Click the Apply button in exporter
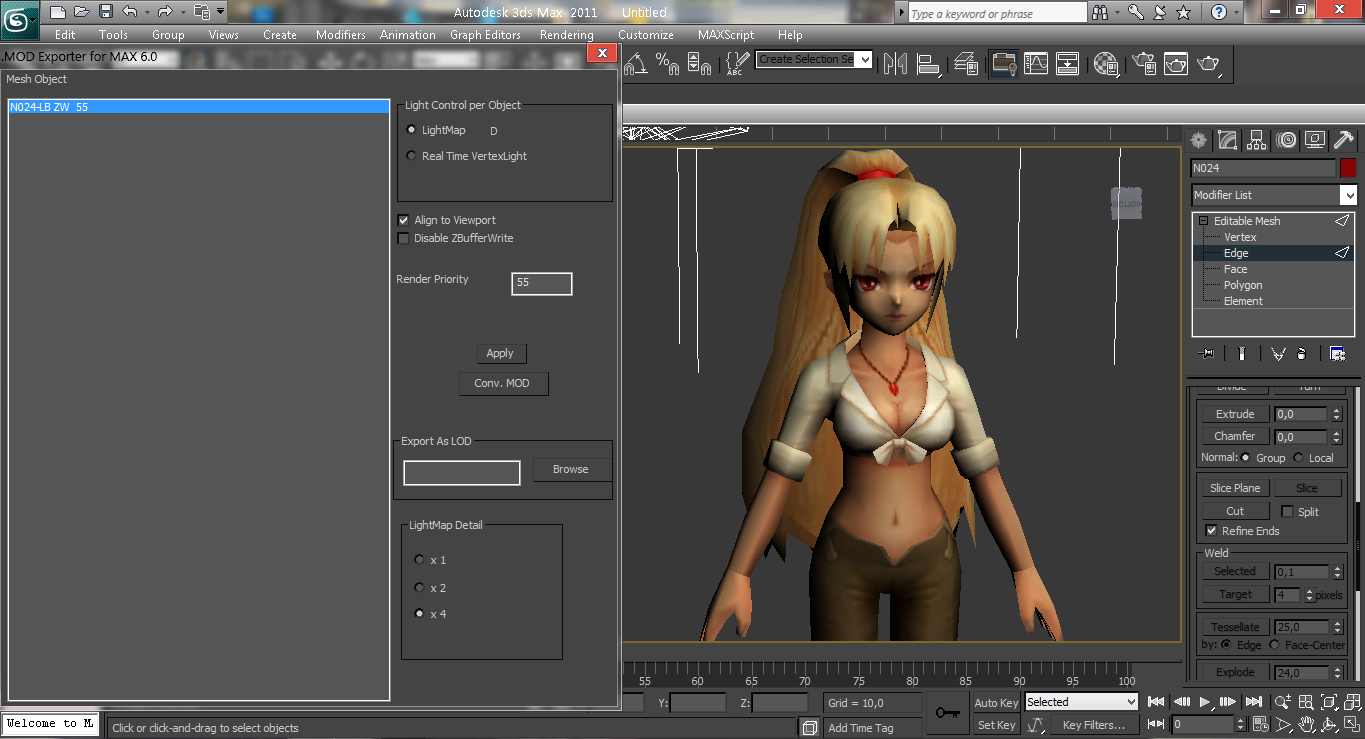The width and height of the screenshot is (1365, 739). pyautogui.click(x=500, y=354)
